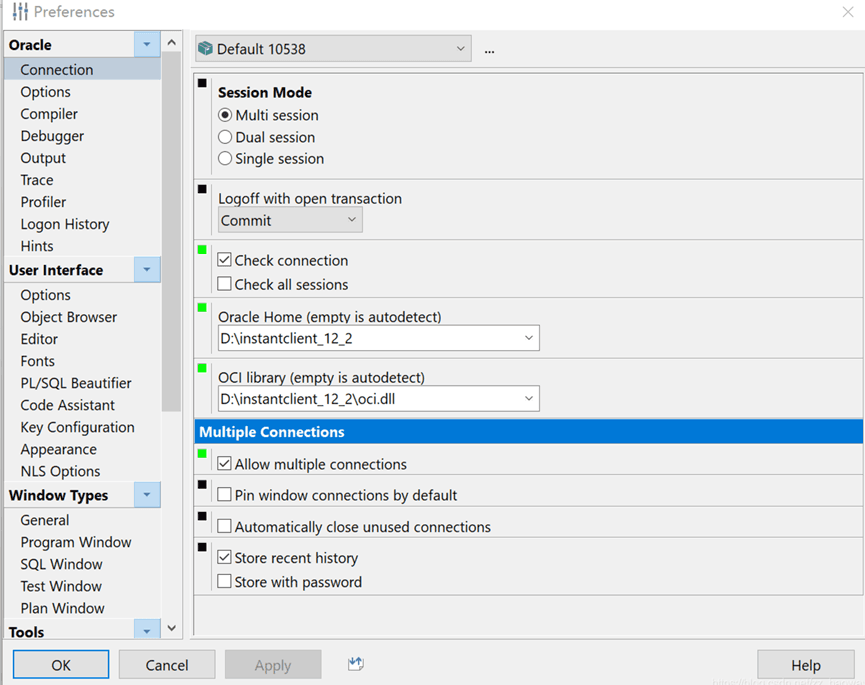865x685 pixels.
Task: Click the sidebar scroll up arrow
Action: [172, 42]
